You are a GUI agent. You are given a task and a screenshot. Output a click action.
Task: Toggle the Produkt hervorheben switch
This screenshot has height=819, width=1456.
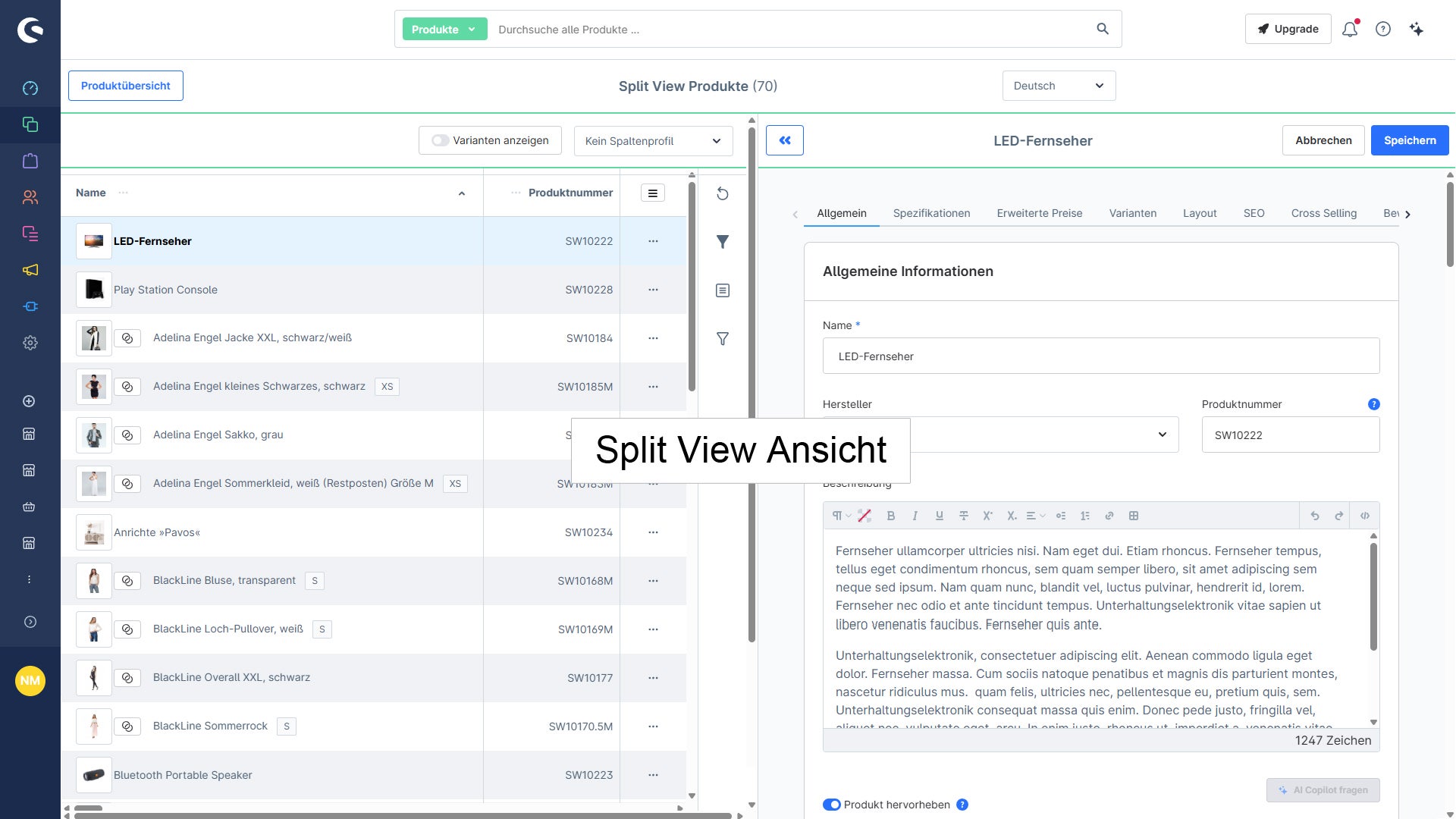[x=832, y=805]
